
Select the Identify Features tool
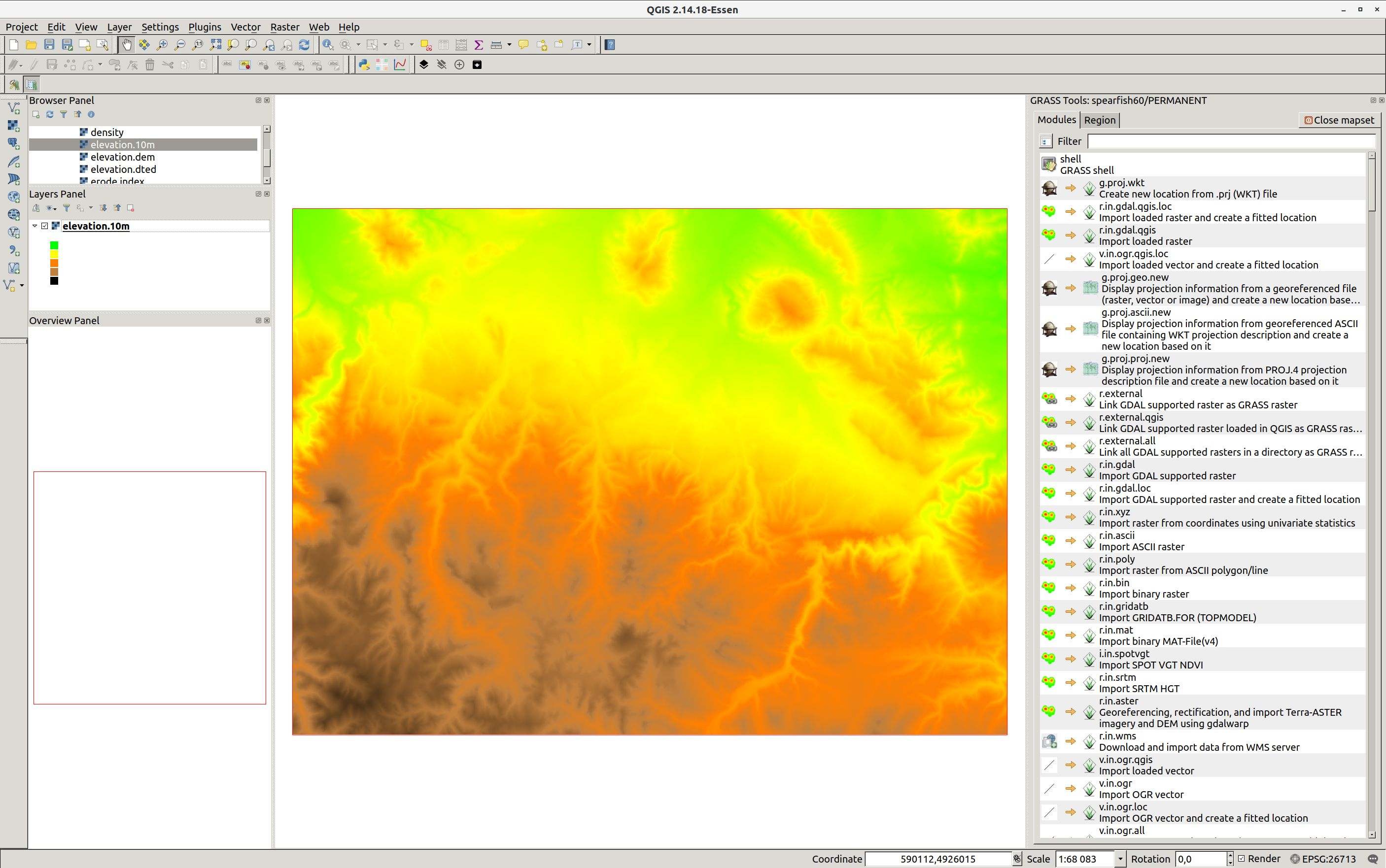coord(328,45)
